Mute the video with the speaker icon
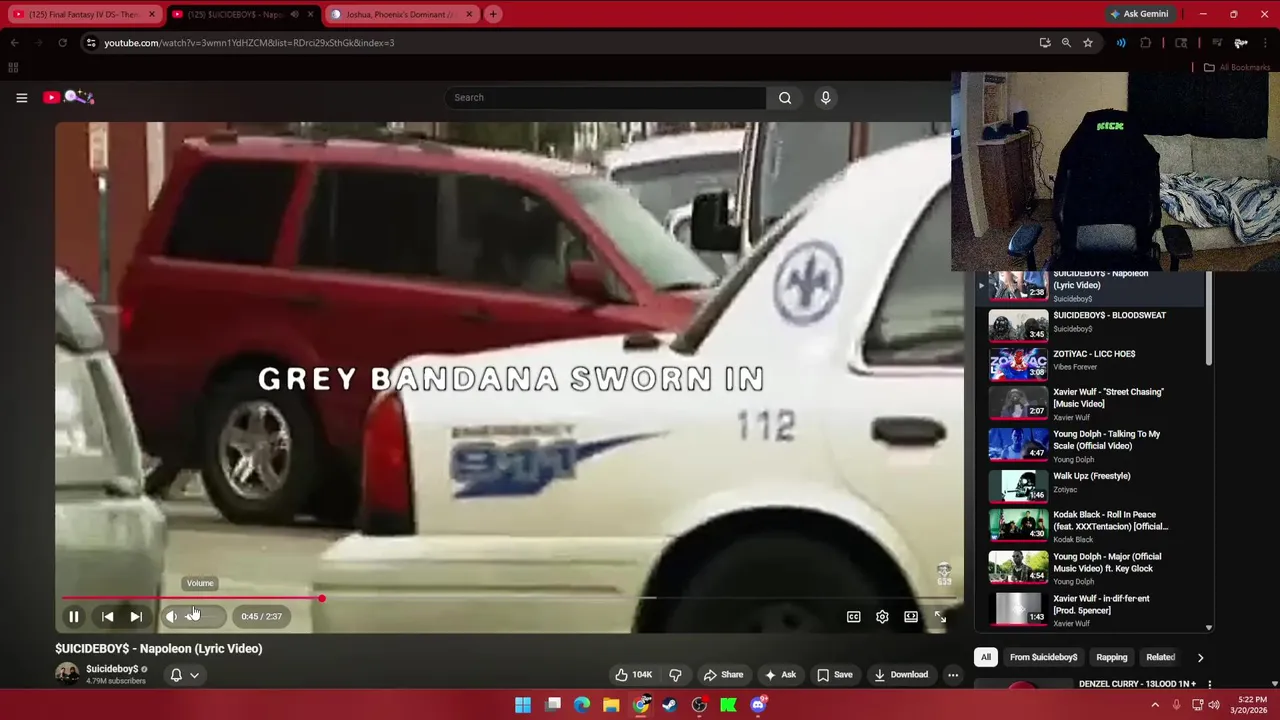The image size is (1280, 720). click(171, 617)
